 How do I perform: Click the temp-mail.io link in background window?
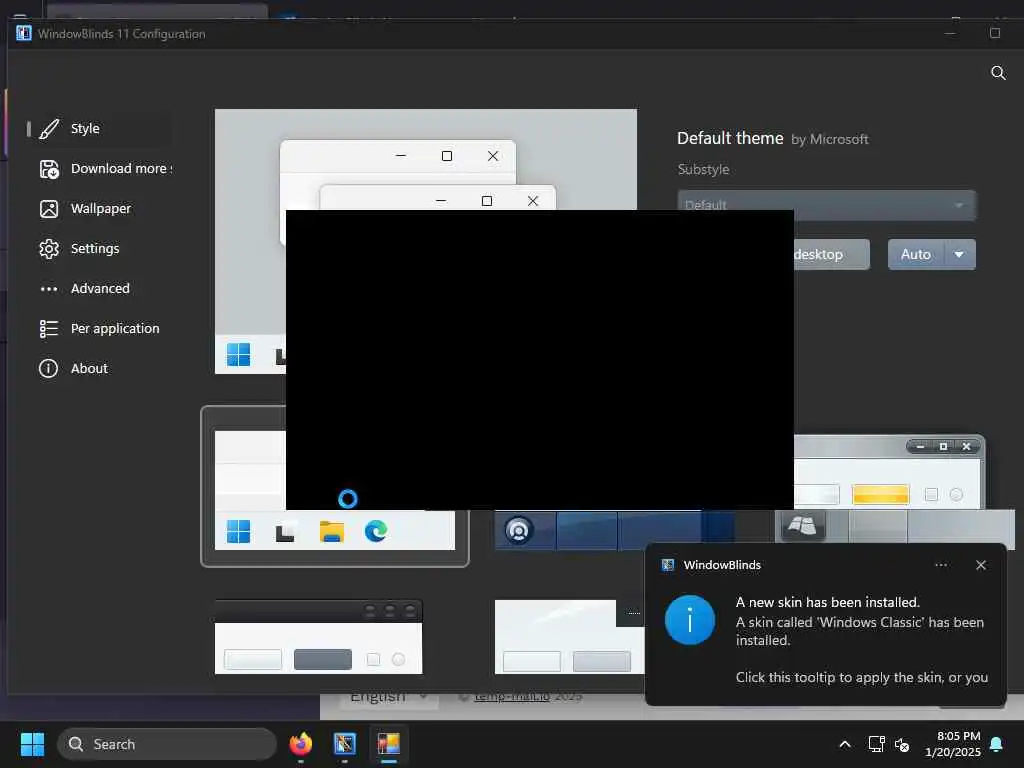(512, 697)
